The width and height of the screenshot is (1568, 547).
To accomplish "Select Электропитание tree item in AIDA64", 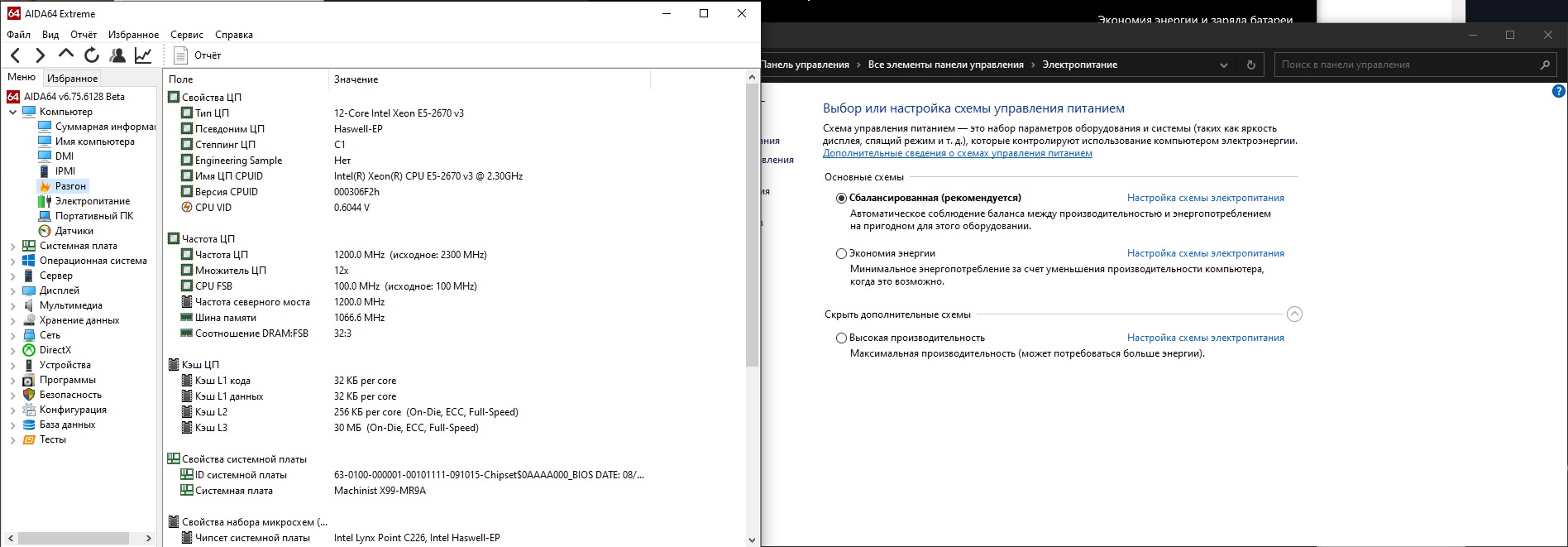I will point(84,201).
